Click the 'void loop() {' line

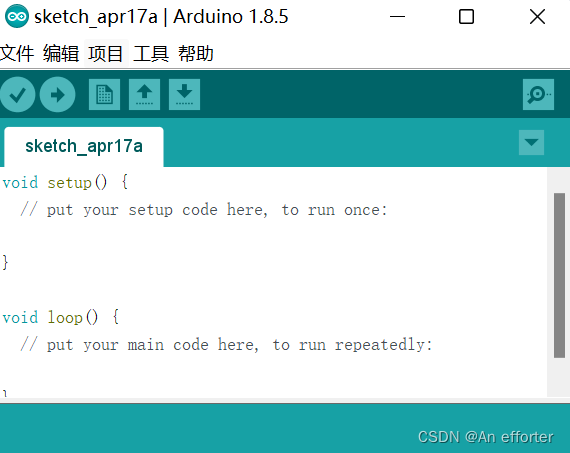coord(61,317)
